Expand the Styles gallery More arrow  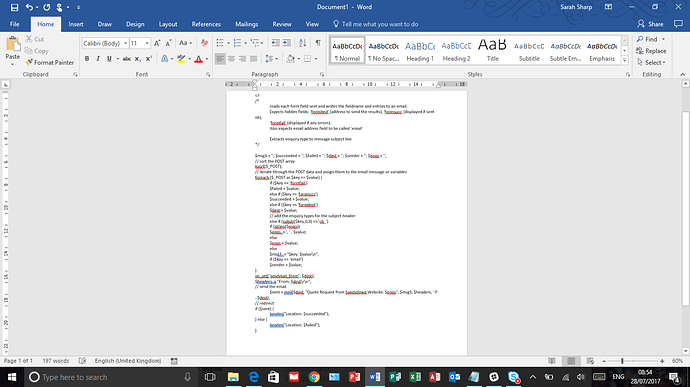[x=624, y=60]
